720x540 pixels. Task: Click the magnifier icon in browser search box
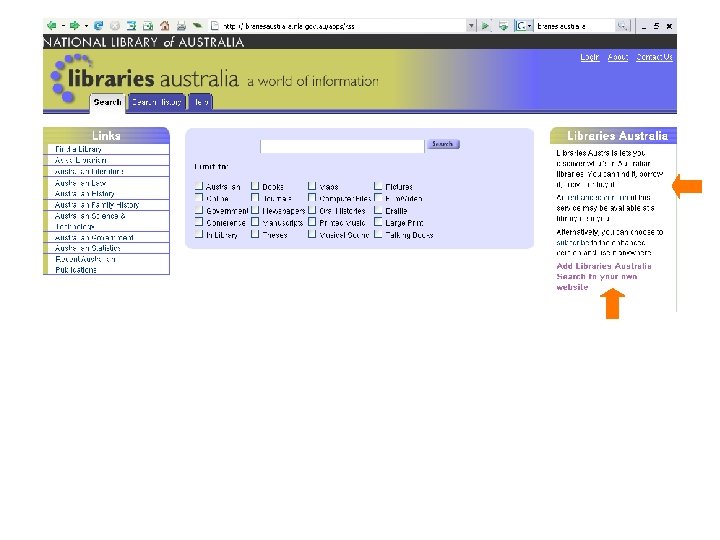click(x=622, y=26)
